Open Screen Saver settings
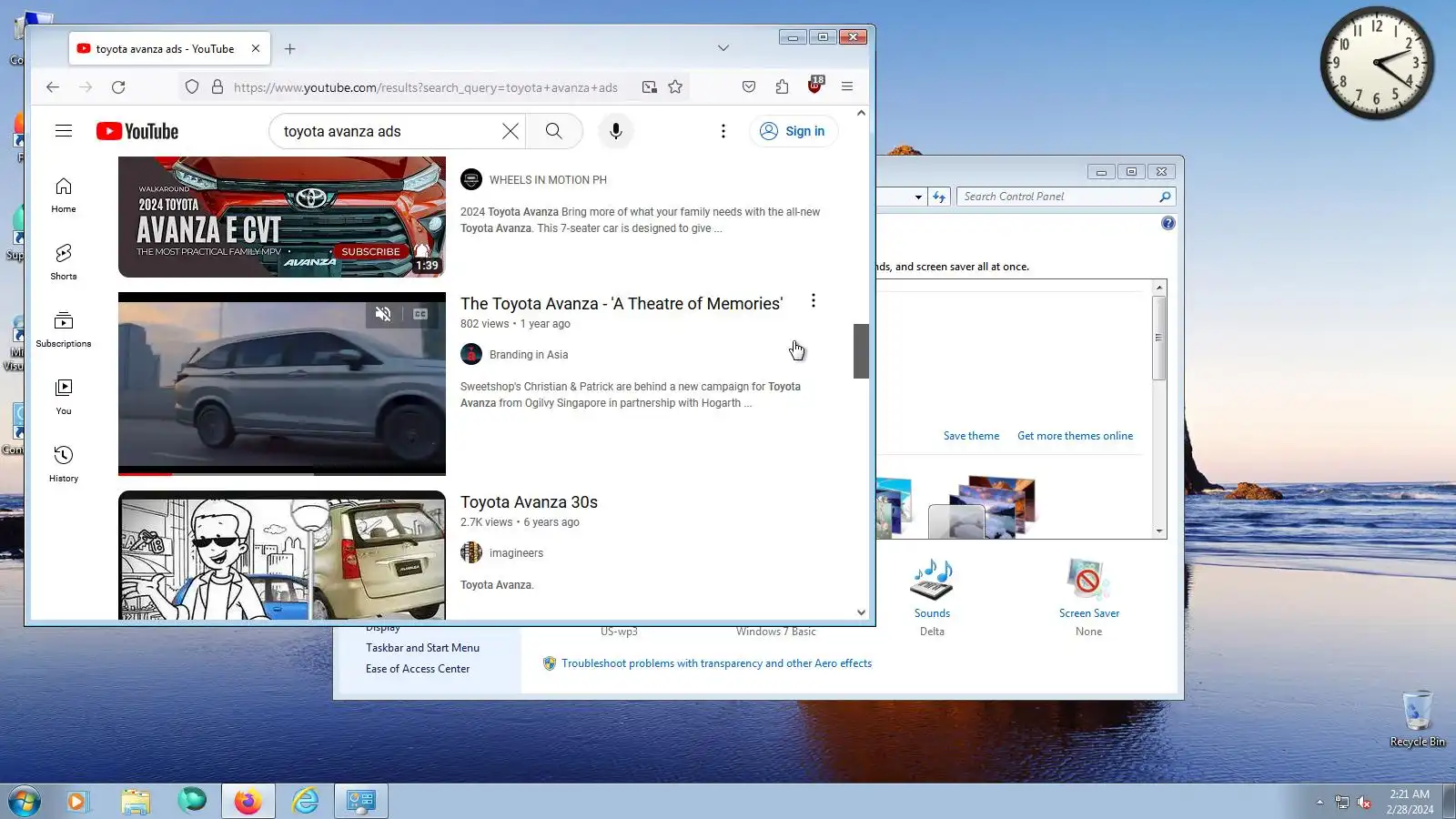1456x819 pixels. 1089,597
